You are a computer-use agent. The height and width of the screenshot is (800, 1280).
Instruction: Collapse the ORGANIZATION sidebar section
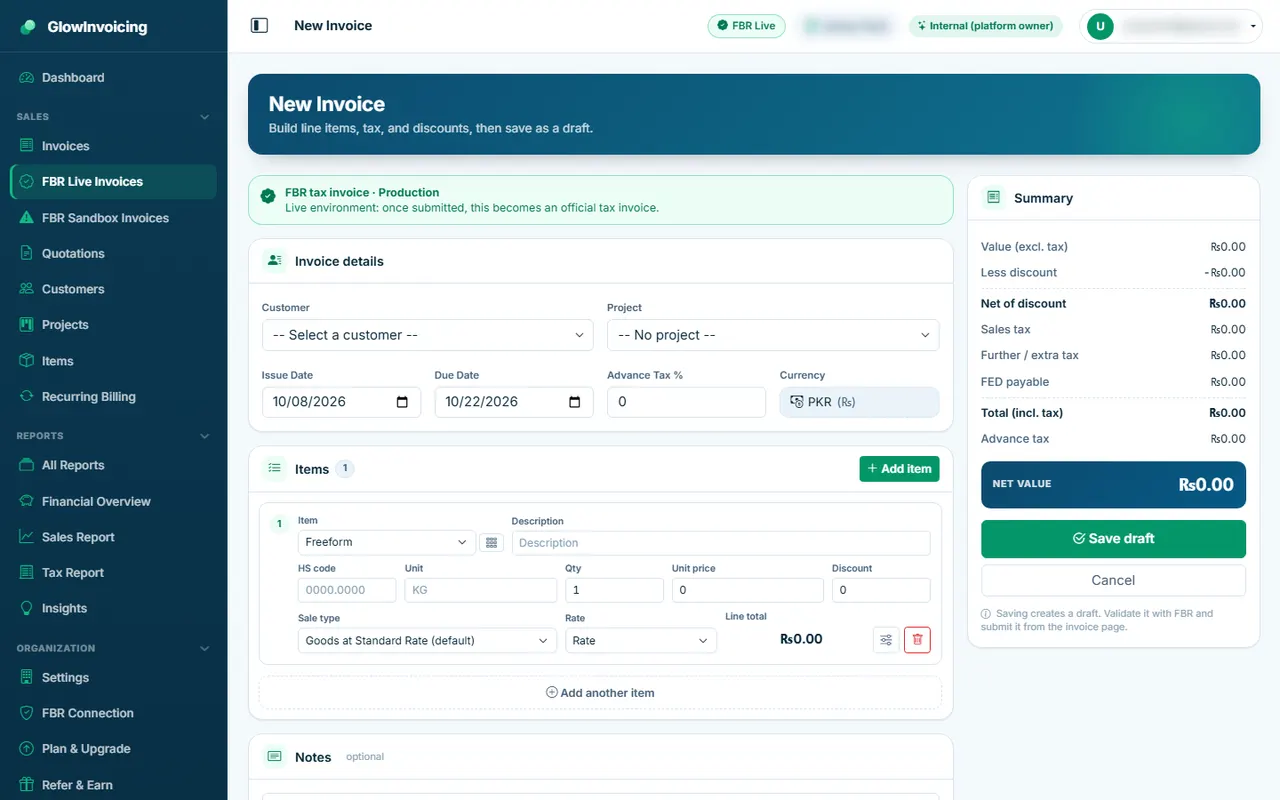click(x=205, y=648)
